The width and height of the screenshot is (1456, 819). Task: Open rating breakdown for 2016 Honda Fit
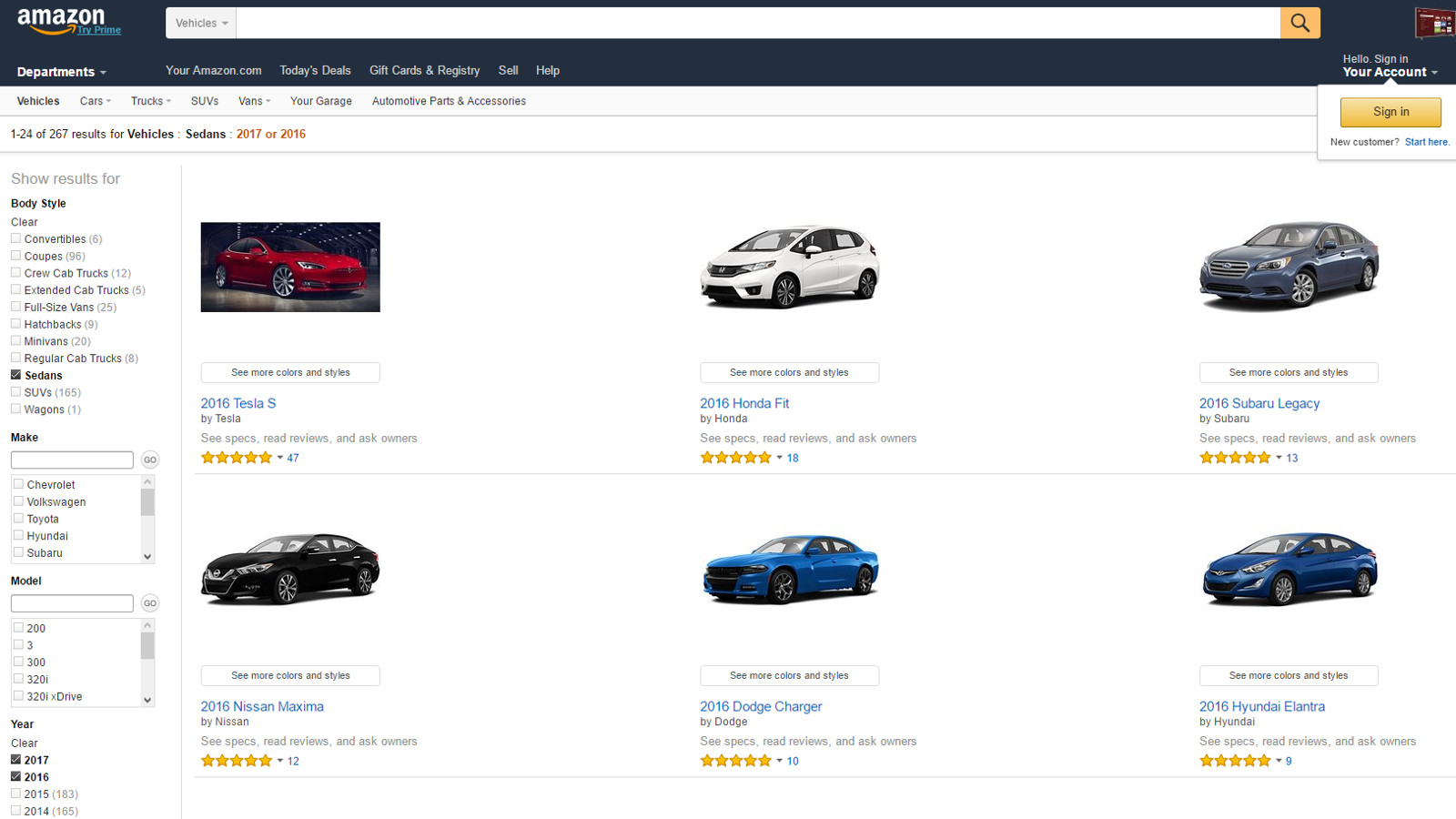point(780,458)
